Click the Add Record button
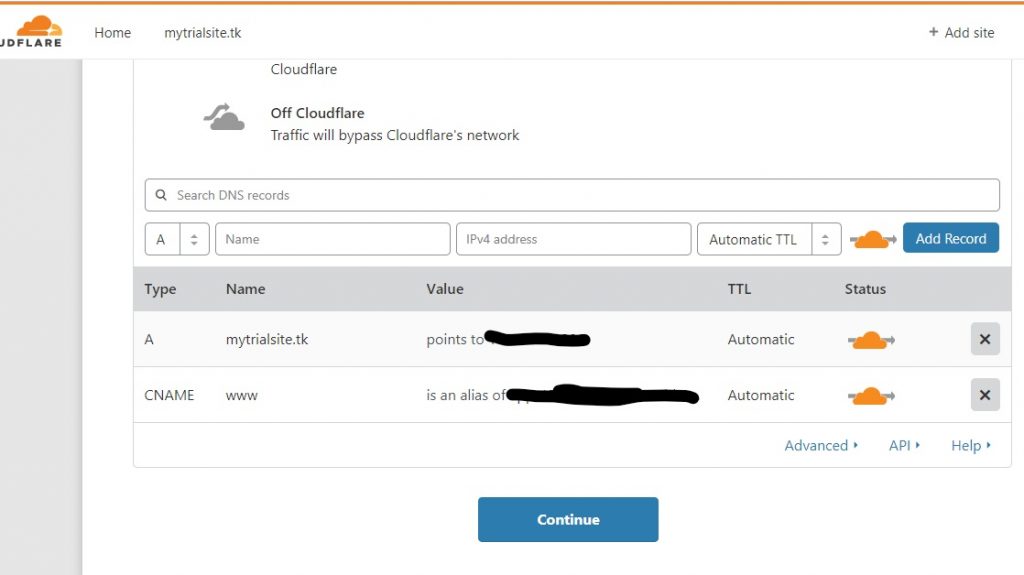The height and width of the screenshot is (575, 1024). [x=951, y=238]
